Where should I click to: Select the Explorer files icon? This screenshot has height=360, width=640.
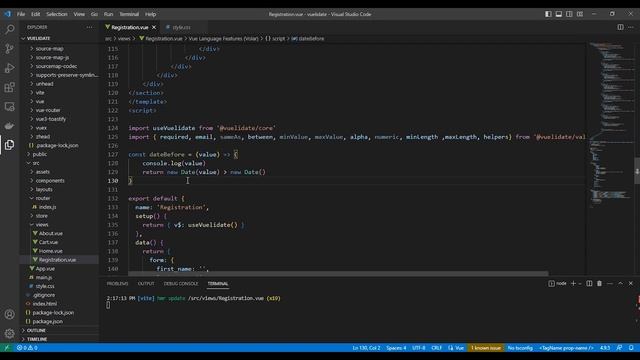click(9, 145)
